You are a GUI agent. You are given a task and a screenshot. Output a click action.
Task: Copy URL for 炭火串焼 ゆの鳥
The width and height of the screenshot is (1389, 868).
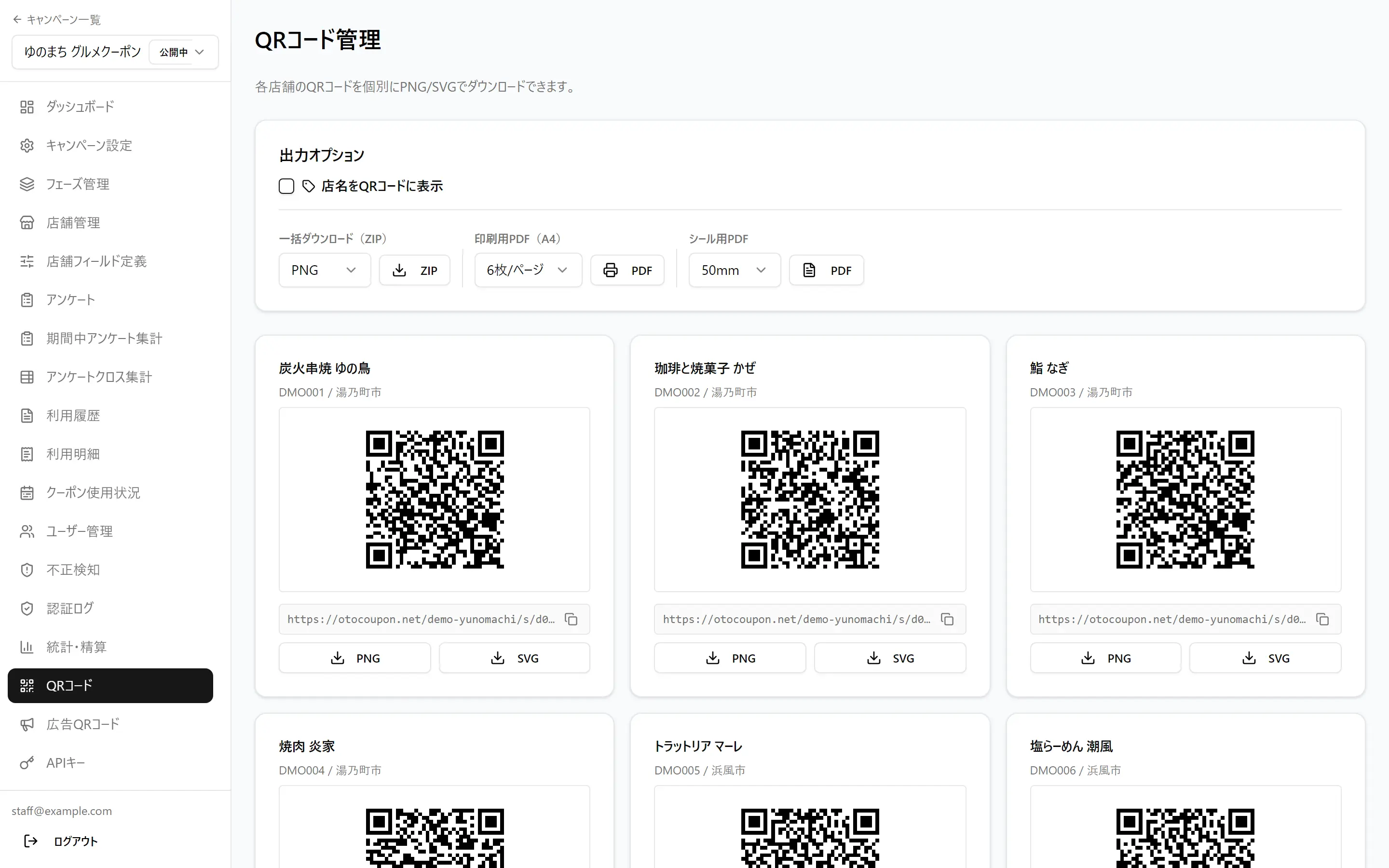click(x=571, y=620)
